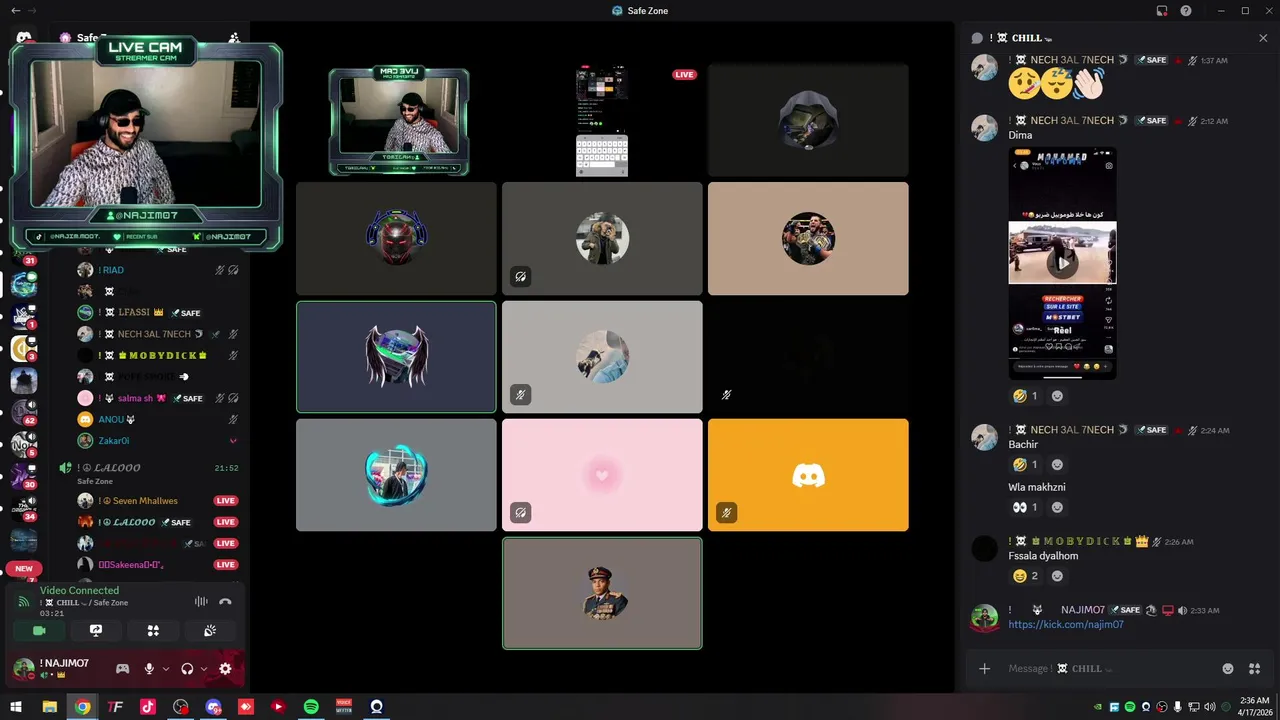This screenshot has height=720, width=1280.
Task: Open the taskbar clock and date
Action: click(x=1254, y=707)
